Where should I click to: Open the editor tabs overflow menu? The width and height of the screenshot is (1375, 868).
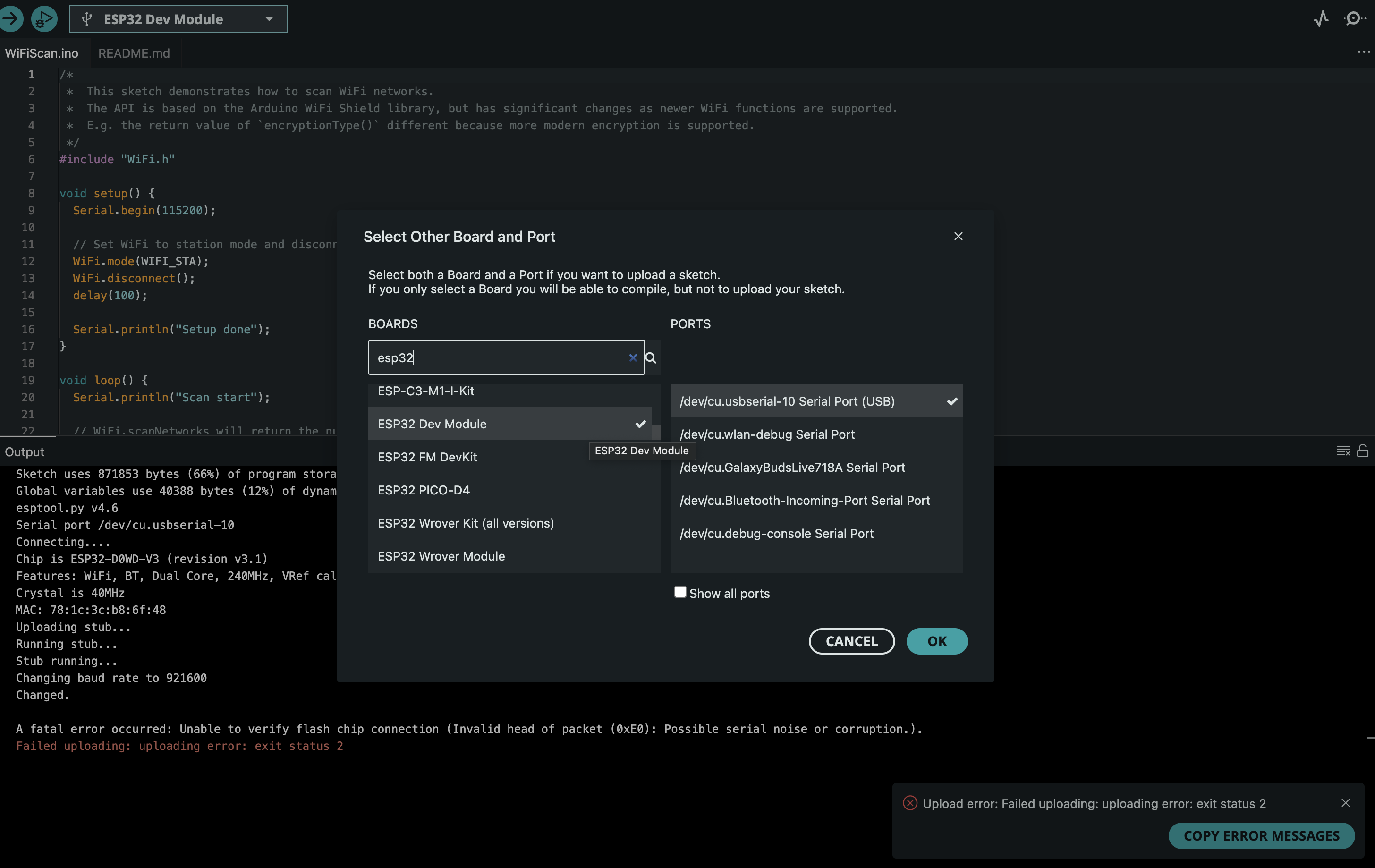1364,52
